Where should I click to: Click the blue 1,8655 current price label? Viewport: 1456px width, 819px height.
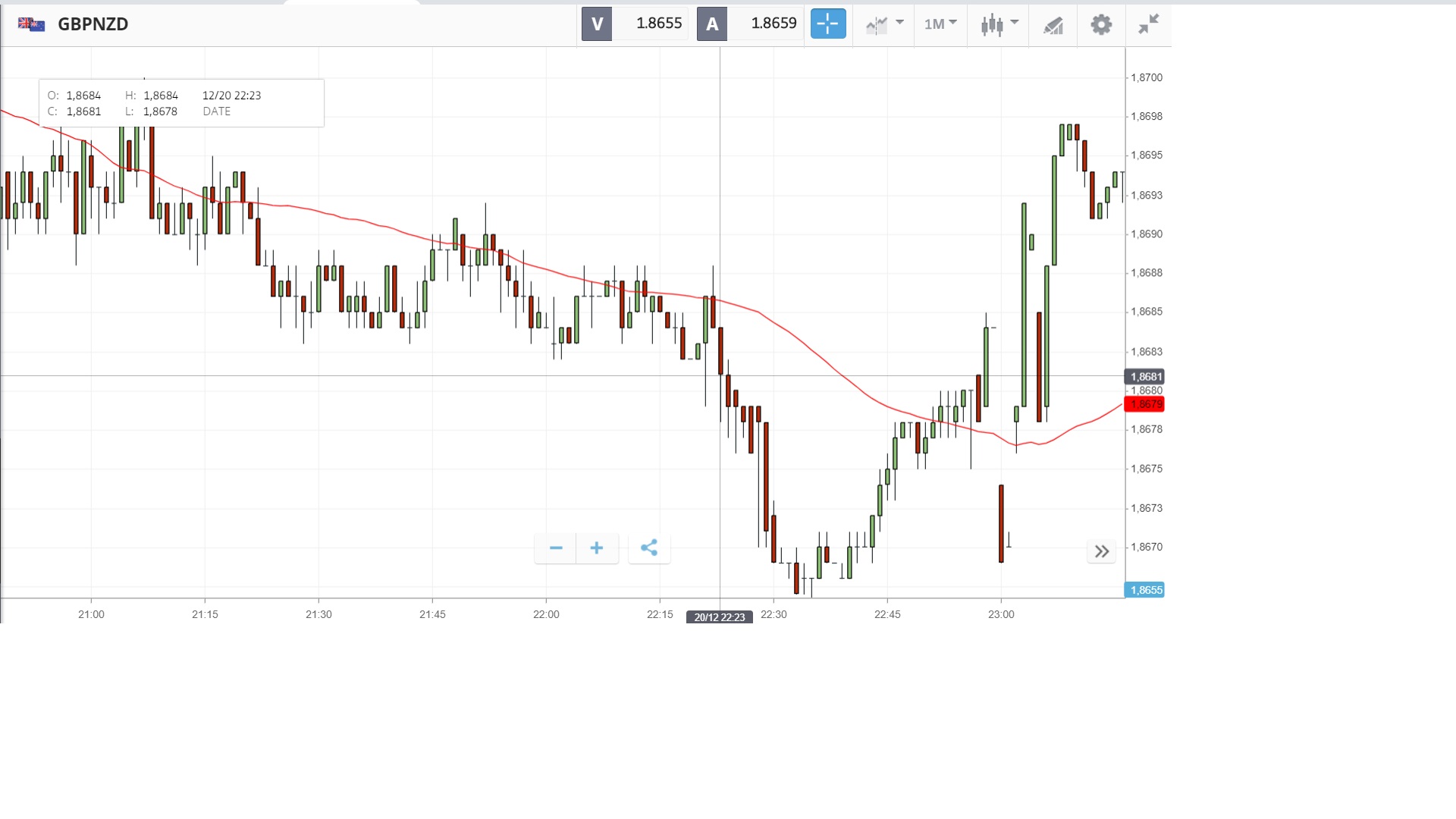click(1144, 590)
